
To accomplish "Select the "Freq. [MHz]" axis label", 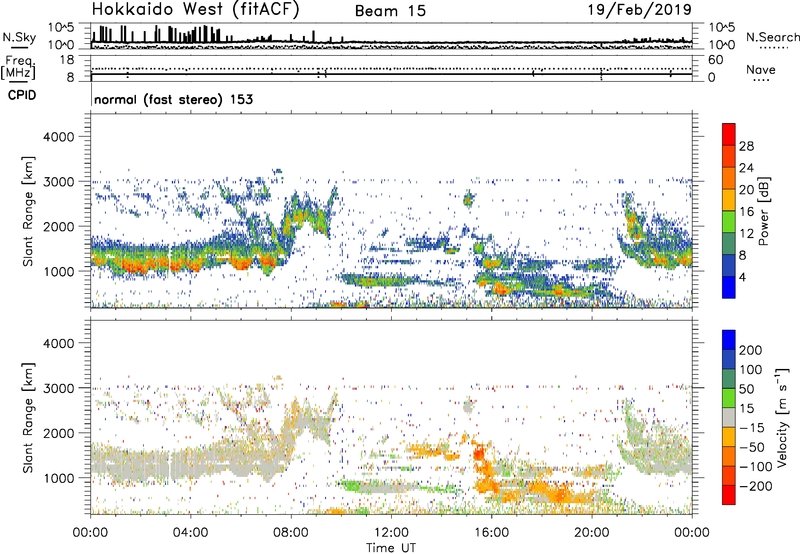I will point(18,68).
